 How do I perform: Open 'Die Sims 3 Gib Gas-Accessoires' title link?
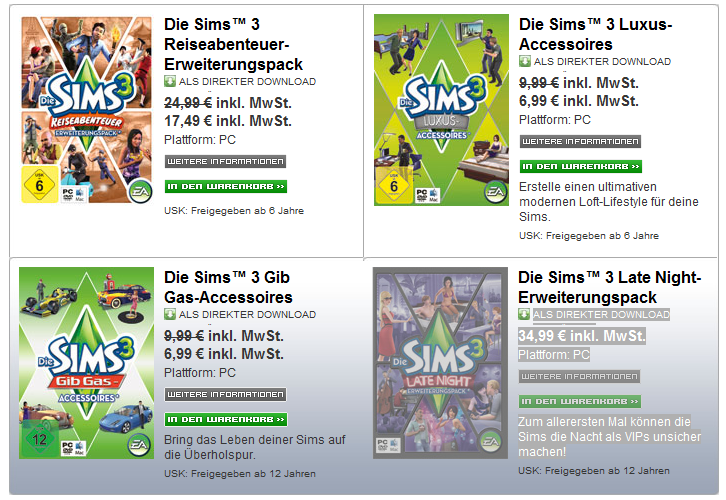(x=240, y=287)
